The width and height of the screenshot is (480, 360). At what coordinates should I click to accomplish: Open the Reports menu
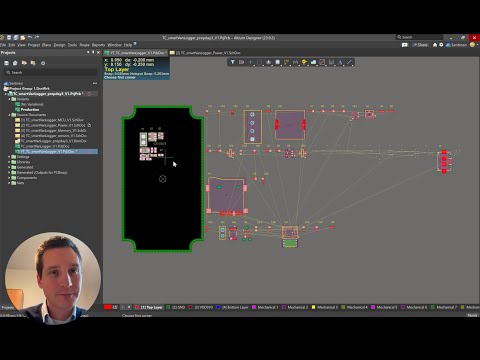[x=98, y=45]
